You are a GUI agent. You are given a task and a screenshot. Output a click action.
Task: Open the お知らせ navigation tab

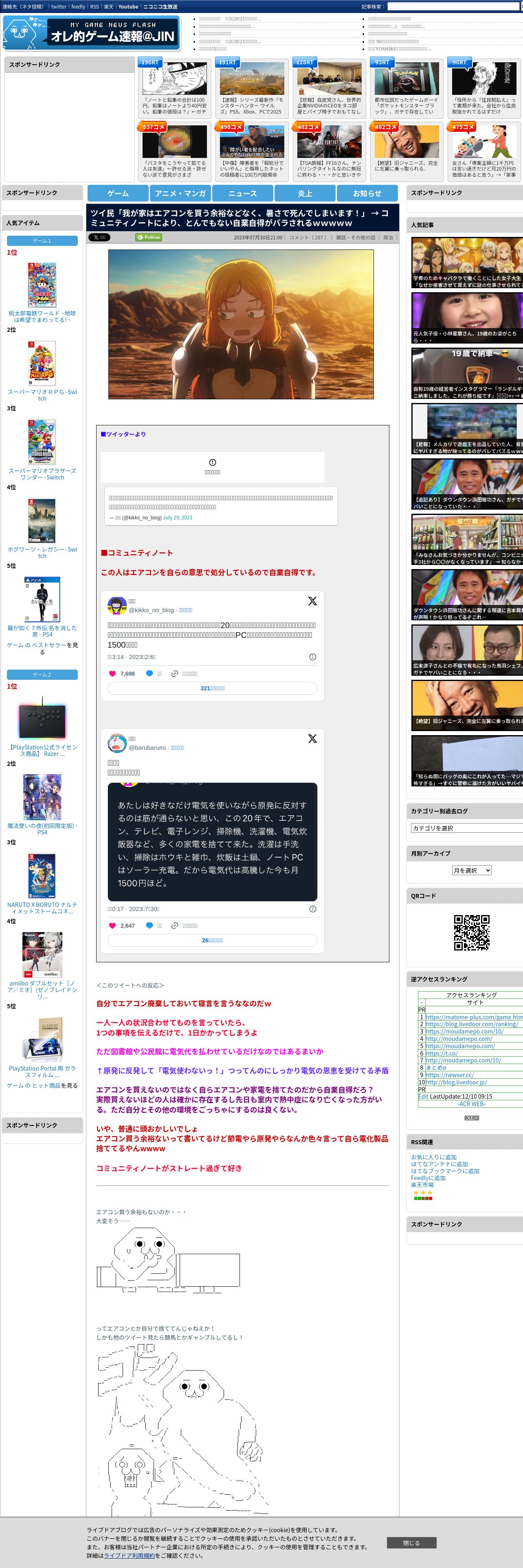(x=367, y=193)
